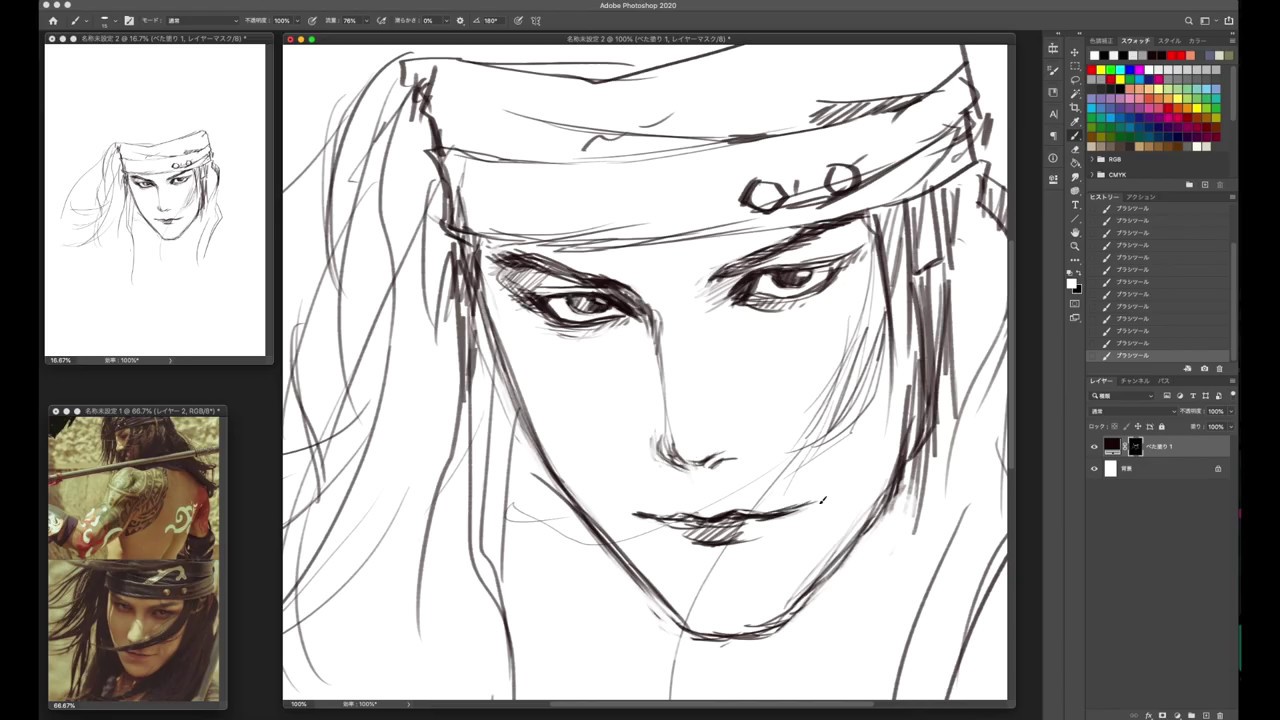
Task: Open the flow dropdown arrow
Action: [366, 20]
